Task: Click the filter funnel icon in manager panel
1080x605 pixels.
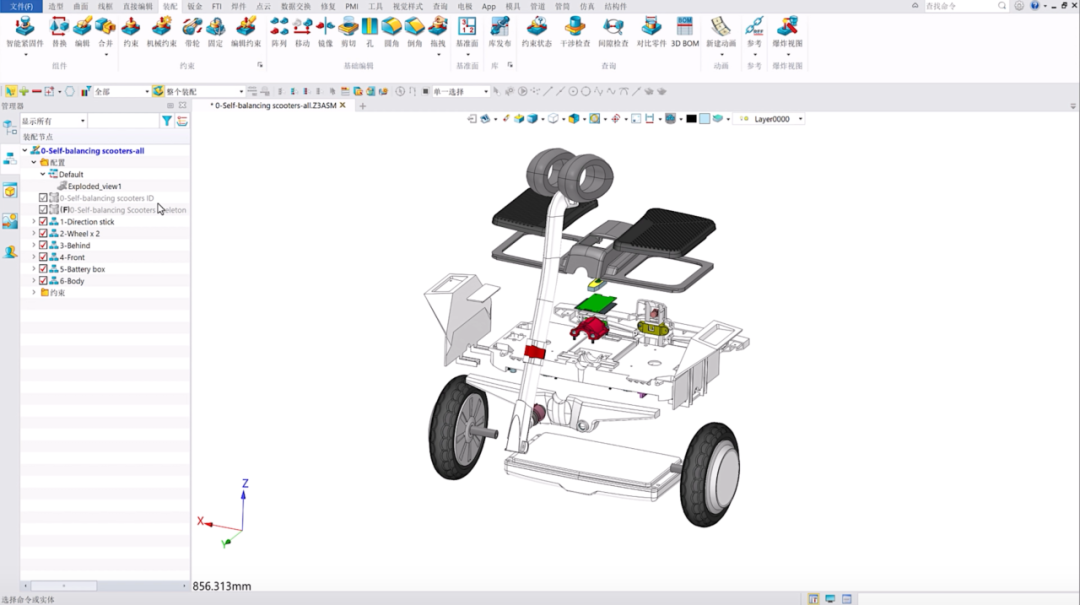Action: click(x=167, y=121)
